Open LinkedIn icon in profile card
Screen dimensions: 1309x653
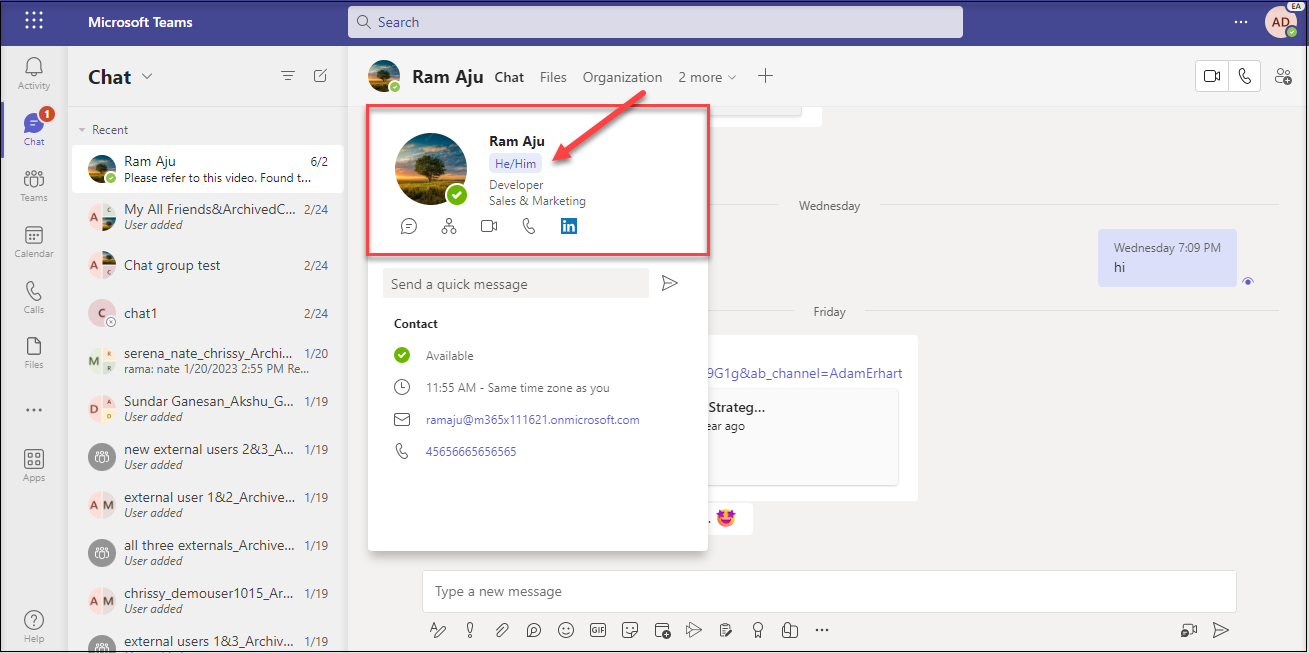coord(569,226)
